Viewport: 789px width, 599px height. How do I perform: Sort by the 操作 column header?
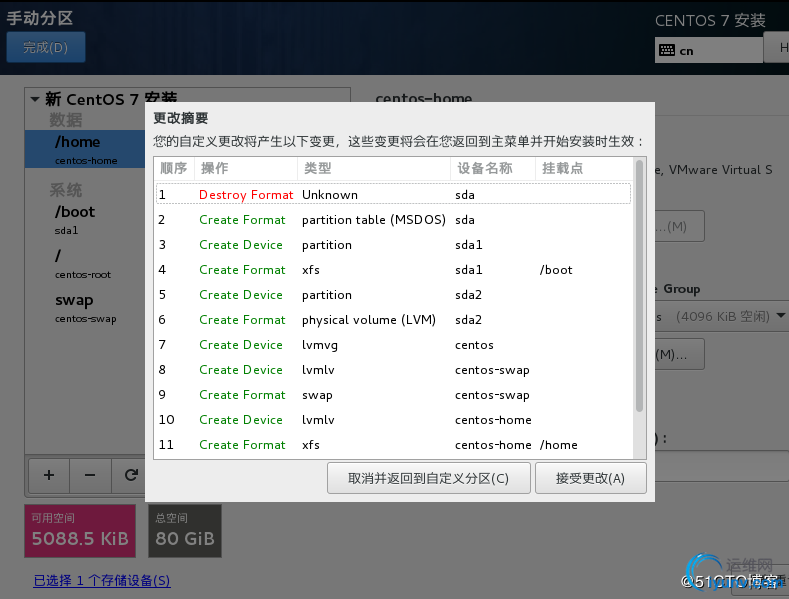(246, 168)
